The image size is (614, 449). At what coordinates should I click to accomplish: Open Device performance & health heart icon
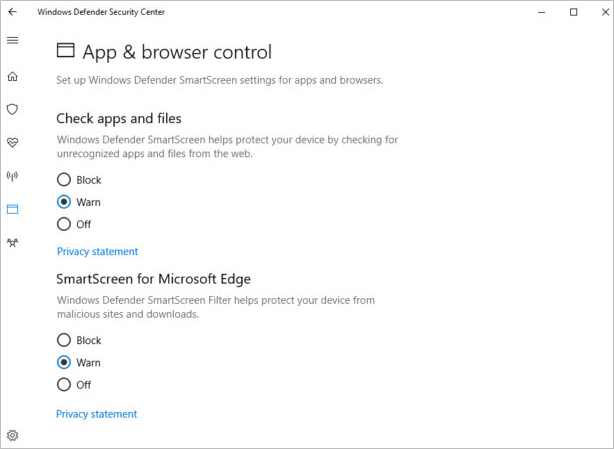pos(12,142)
